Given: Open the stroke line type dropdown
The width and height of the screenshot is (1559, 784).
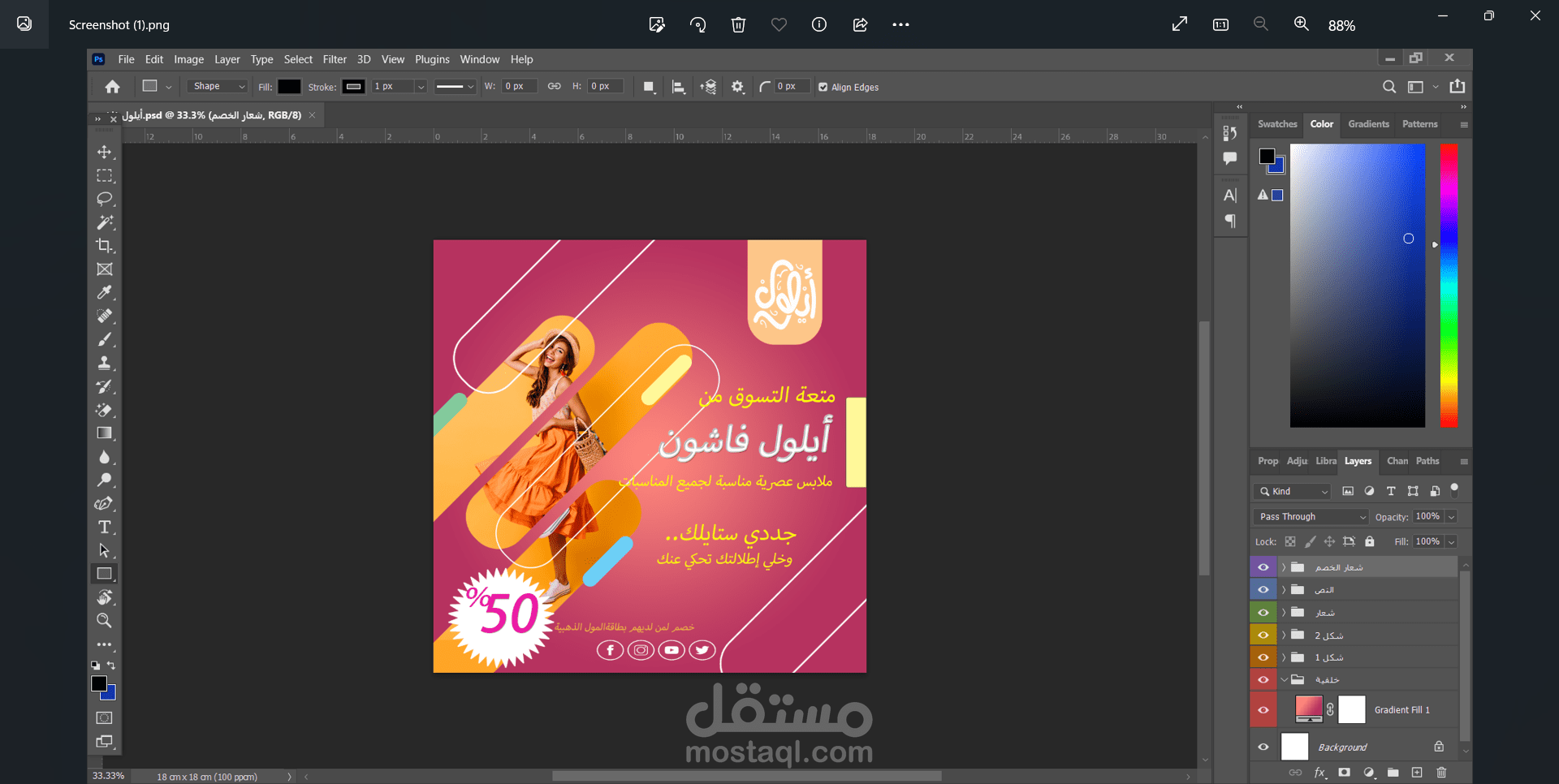Looking at the screenshot, I should coord(455,87).
